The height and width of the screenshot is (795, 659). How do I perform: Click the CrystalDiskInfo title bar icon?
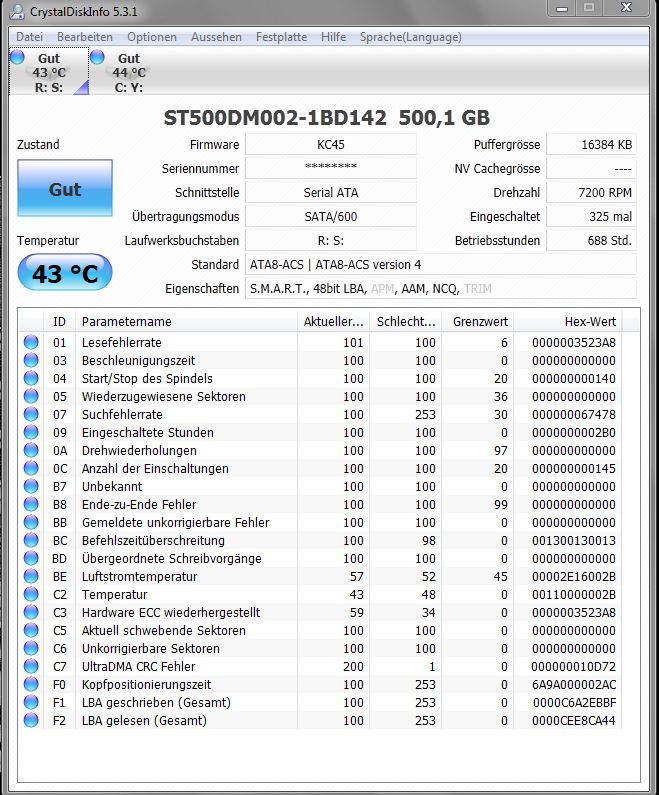click(17, 11)
